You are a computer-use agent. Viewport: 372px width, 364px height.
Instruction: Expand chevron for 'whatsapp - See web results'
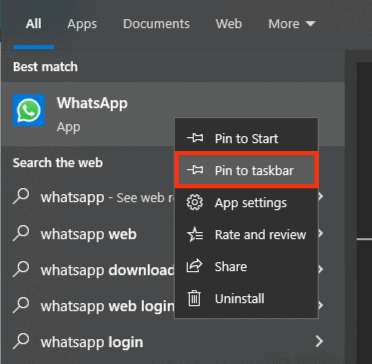pos(321,197)
